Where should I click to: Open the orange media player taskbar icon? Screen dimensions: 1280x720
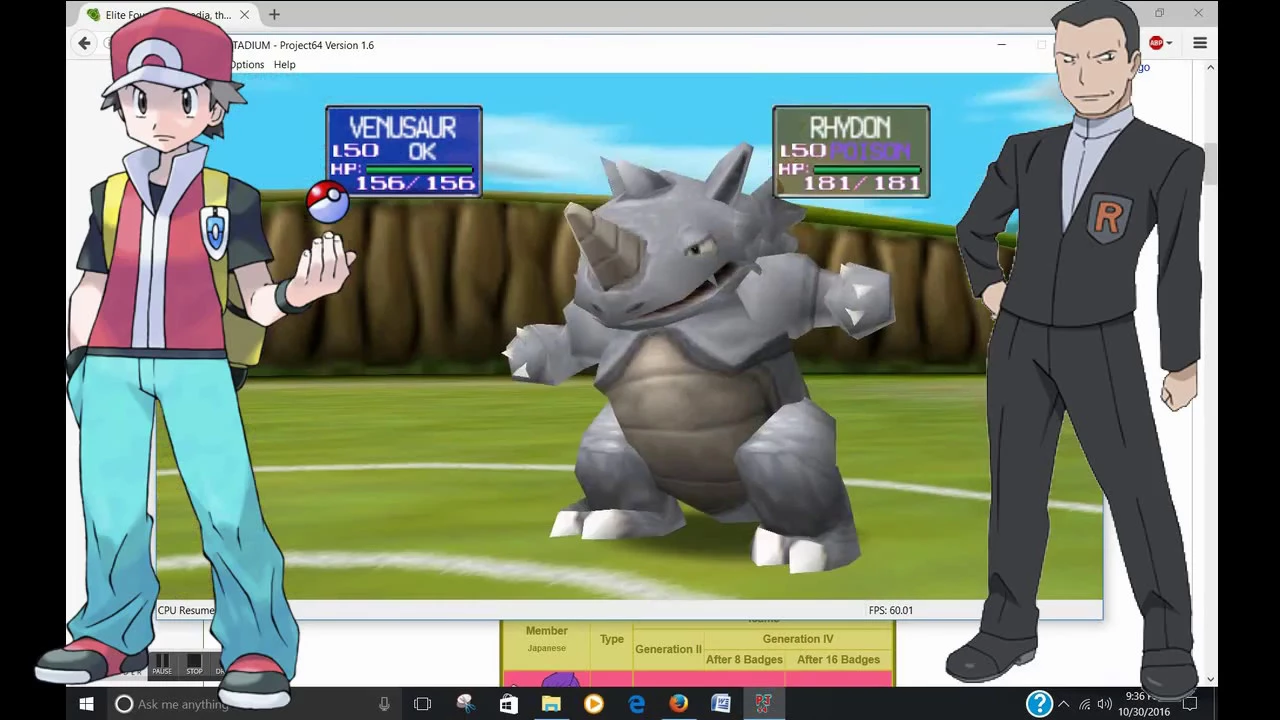coord(593,704)
